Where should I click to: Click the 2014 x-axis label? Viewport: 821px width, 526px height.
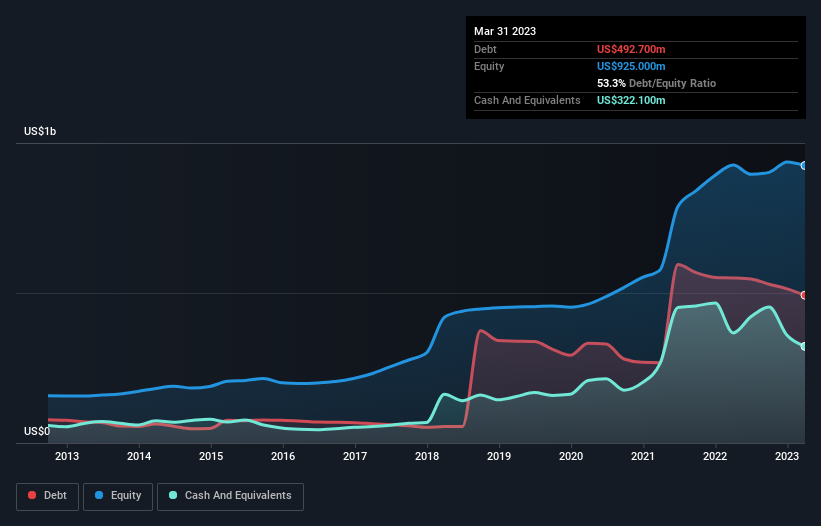(139, 456)
